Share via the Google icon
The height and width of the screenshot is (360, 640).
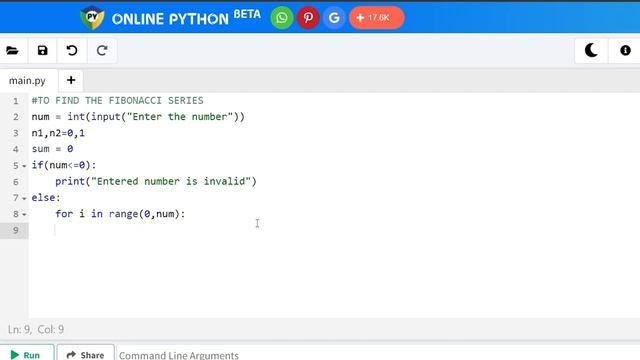tap(334, 18)
